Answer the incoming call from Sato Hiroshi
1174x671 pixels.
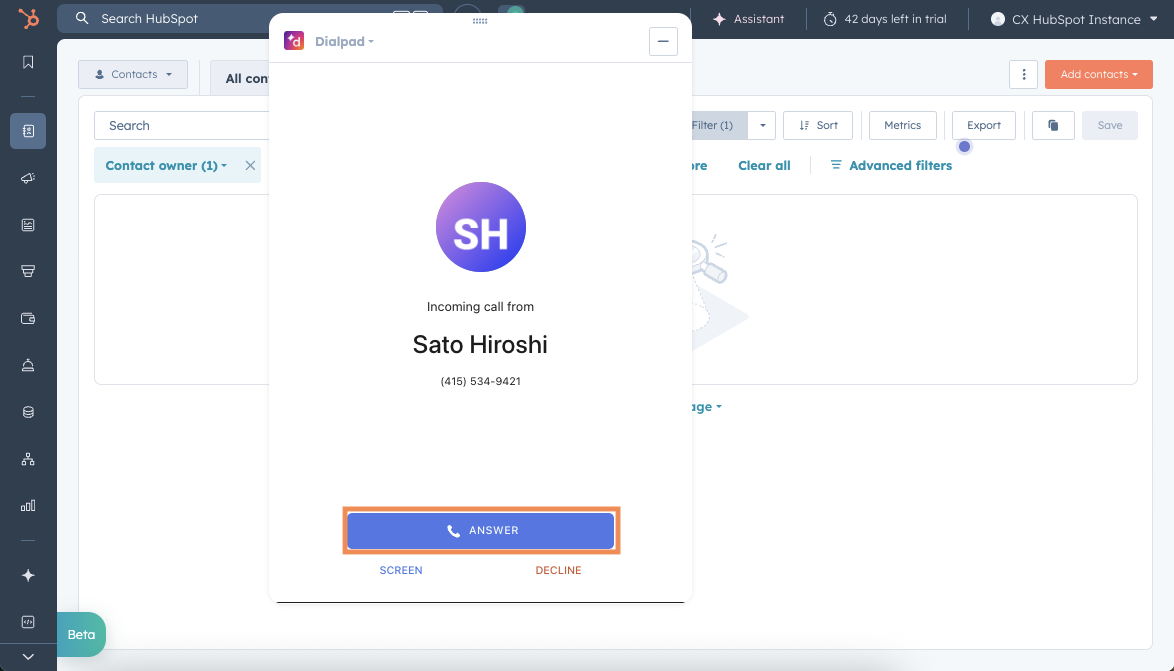point(481,530)
